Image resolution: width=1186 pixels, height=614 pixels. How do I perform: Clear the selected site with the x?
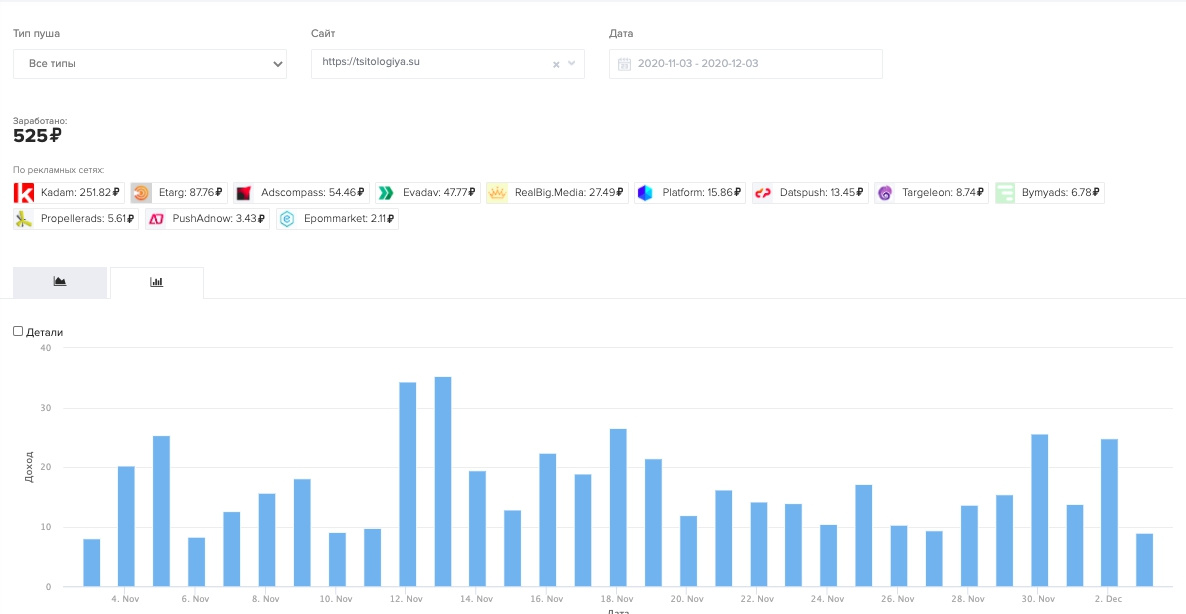(556, 64)
